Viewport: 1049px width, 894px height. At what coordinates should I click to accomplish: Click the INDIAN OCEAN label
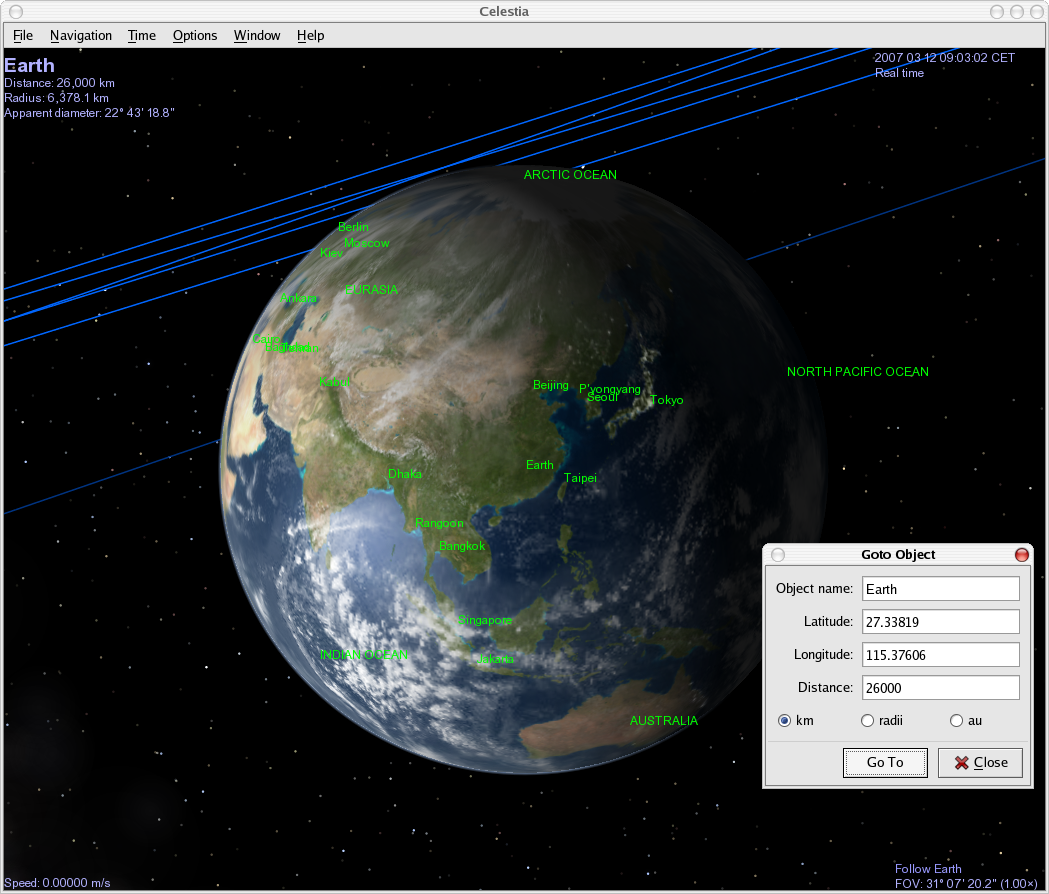click(x=364, y=655)
